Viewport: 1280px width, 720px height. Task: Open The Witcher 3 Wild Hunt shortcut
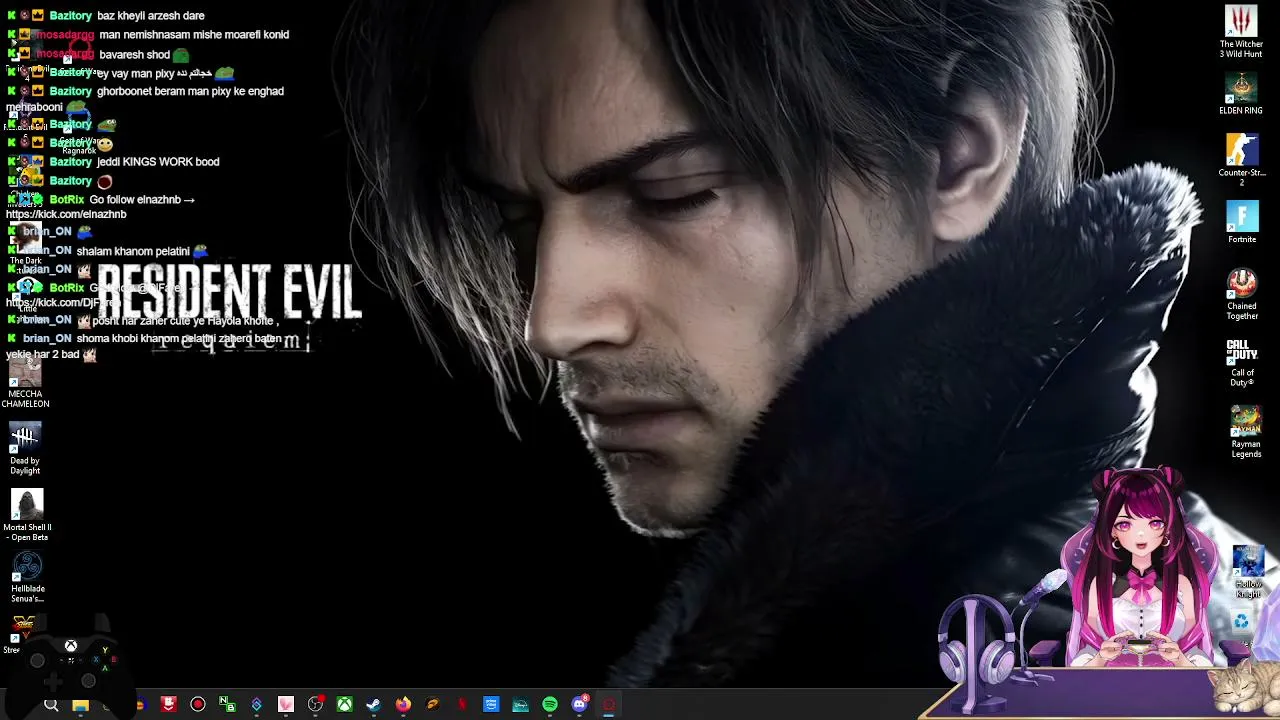[1241, 32]
